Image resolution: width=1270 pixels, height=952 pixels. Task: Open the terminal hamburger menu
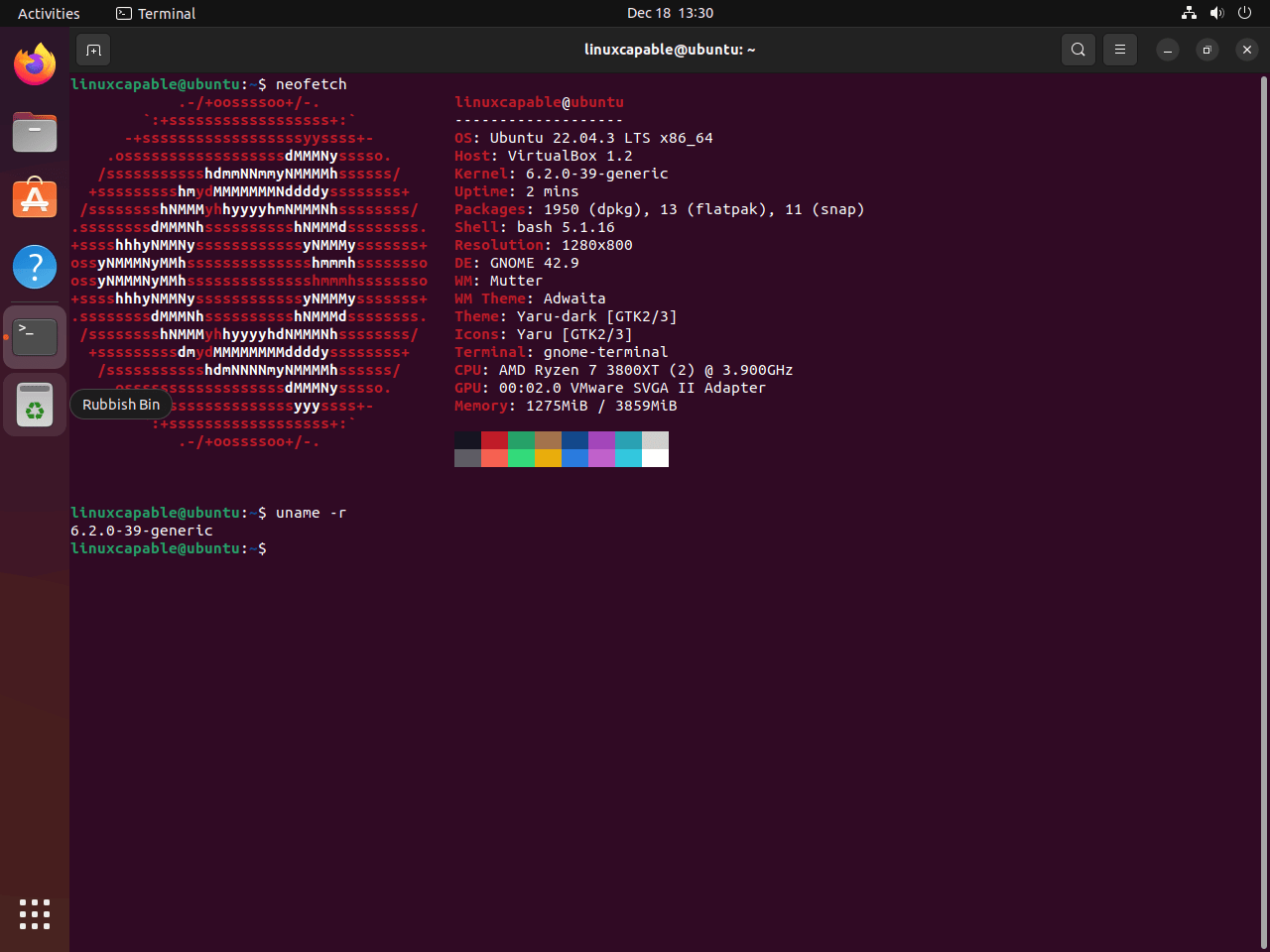coord(1120,50)
